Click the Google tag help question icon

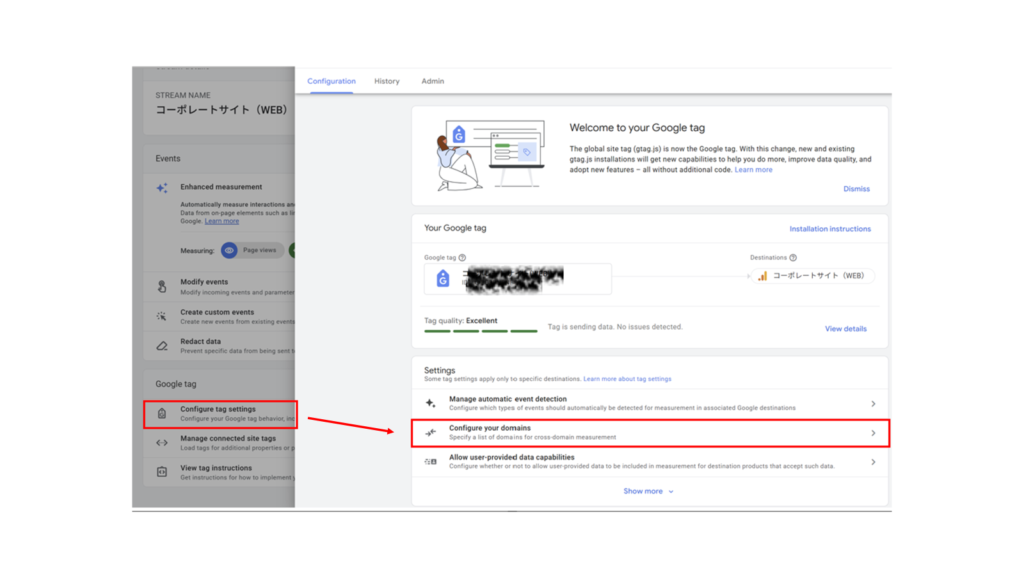point(462,257)
